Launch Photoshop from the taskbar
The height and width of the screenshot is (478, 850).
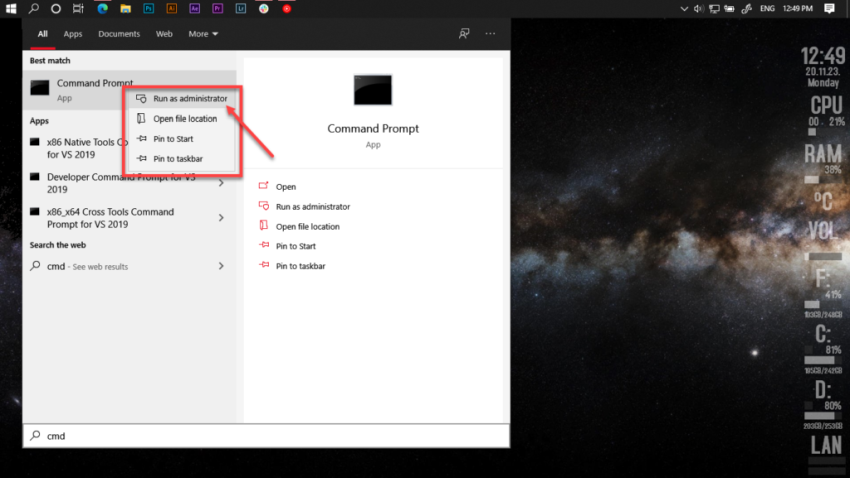click(x=148, y=9)
